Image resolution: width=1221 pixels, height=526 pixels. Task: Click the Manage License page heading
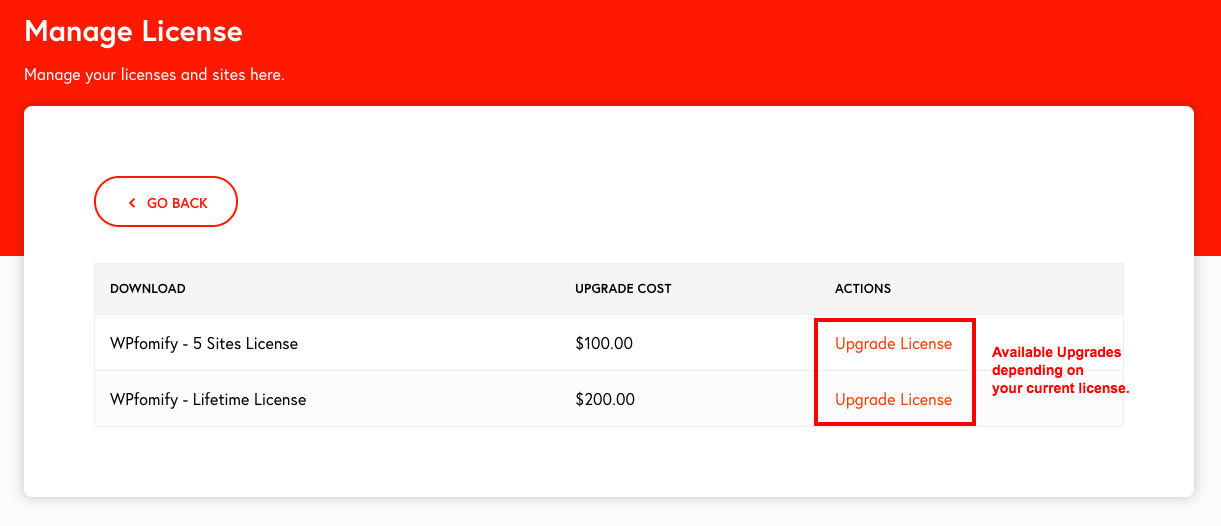(x=133, y=31)
